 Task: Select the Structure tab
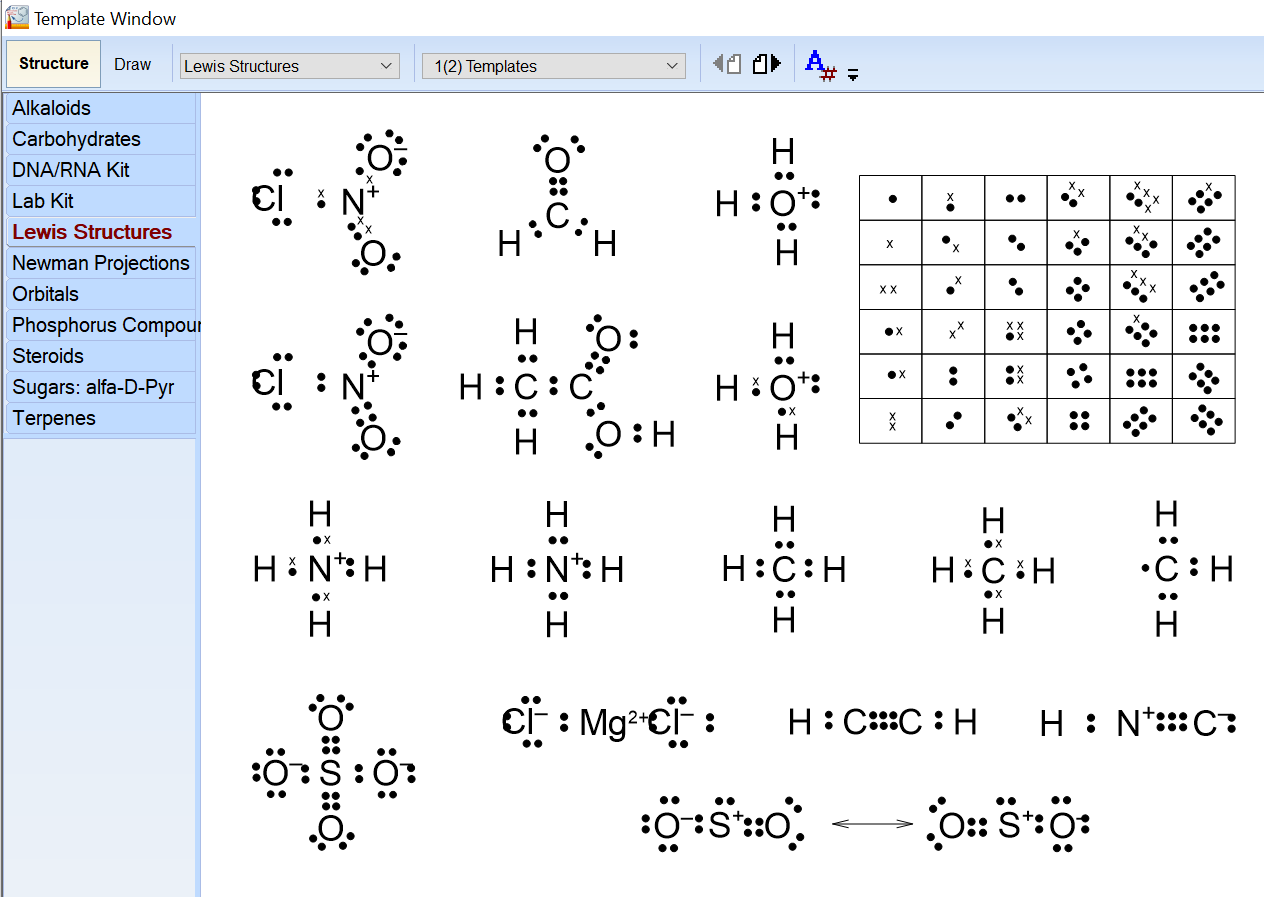pyautogui.click(x=52, y=63)
